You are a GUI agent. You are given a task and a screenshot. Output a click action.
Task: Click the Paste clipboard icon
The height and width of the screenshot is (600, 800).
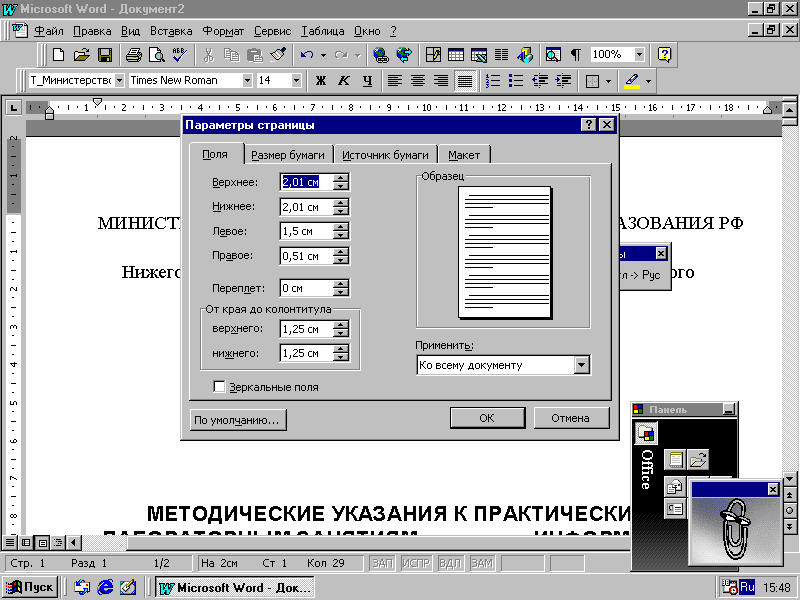(255, 55)
